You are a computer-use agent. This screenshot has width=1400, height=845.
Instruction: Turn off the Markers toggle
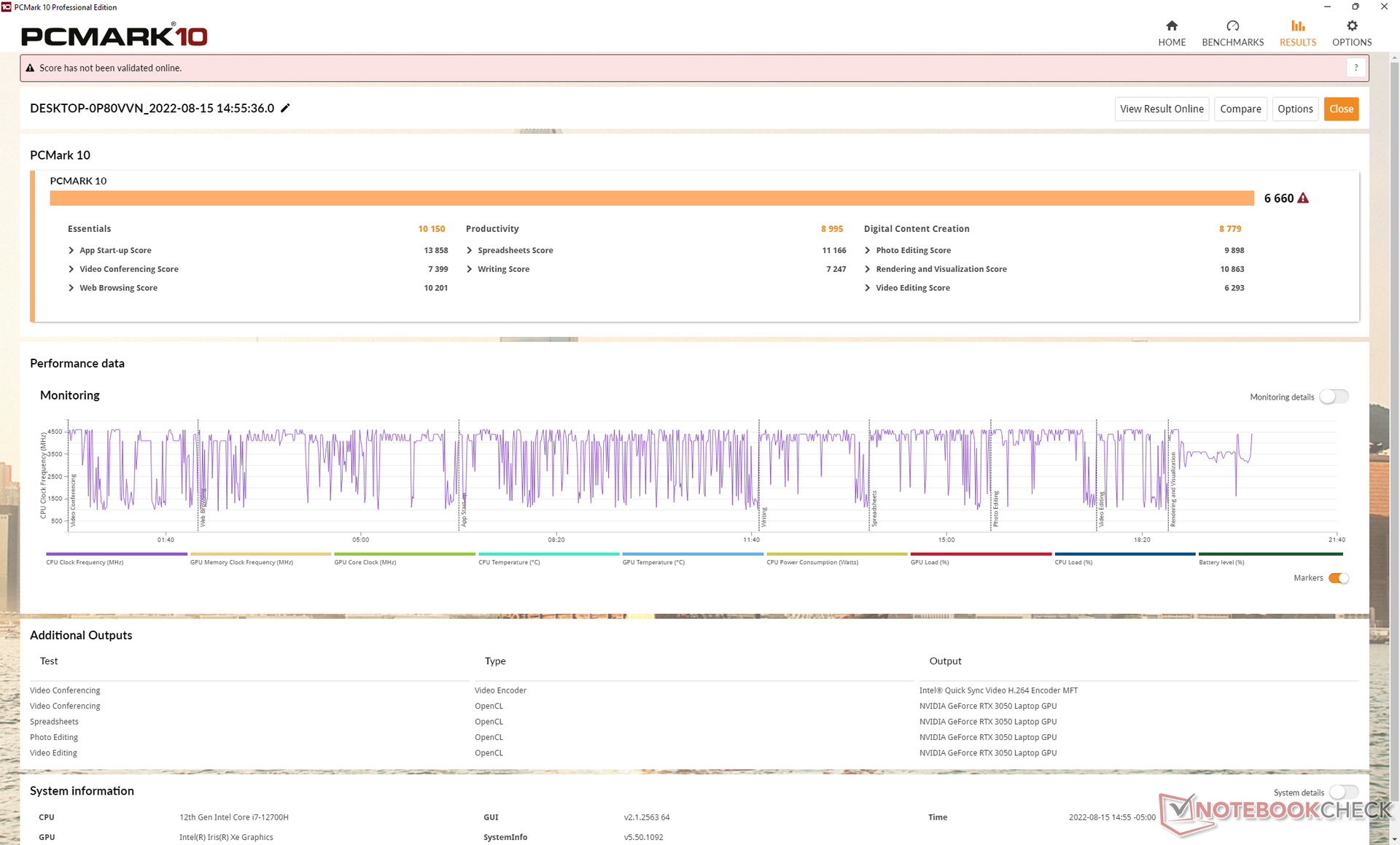coord(1338,578)
